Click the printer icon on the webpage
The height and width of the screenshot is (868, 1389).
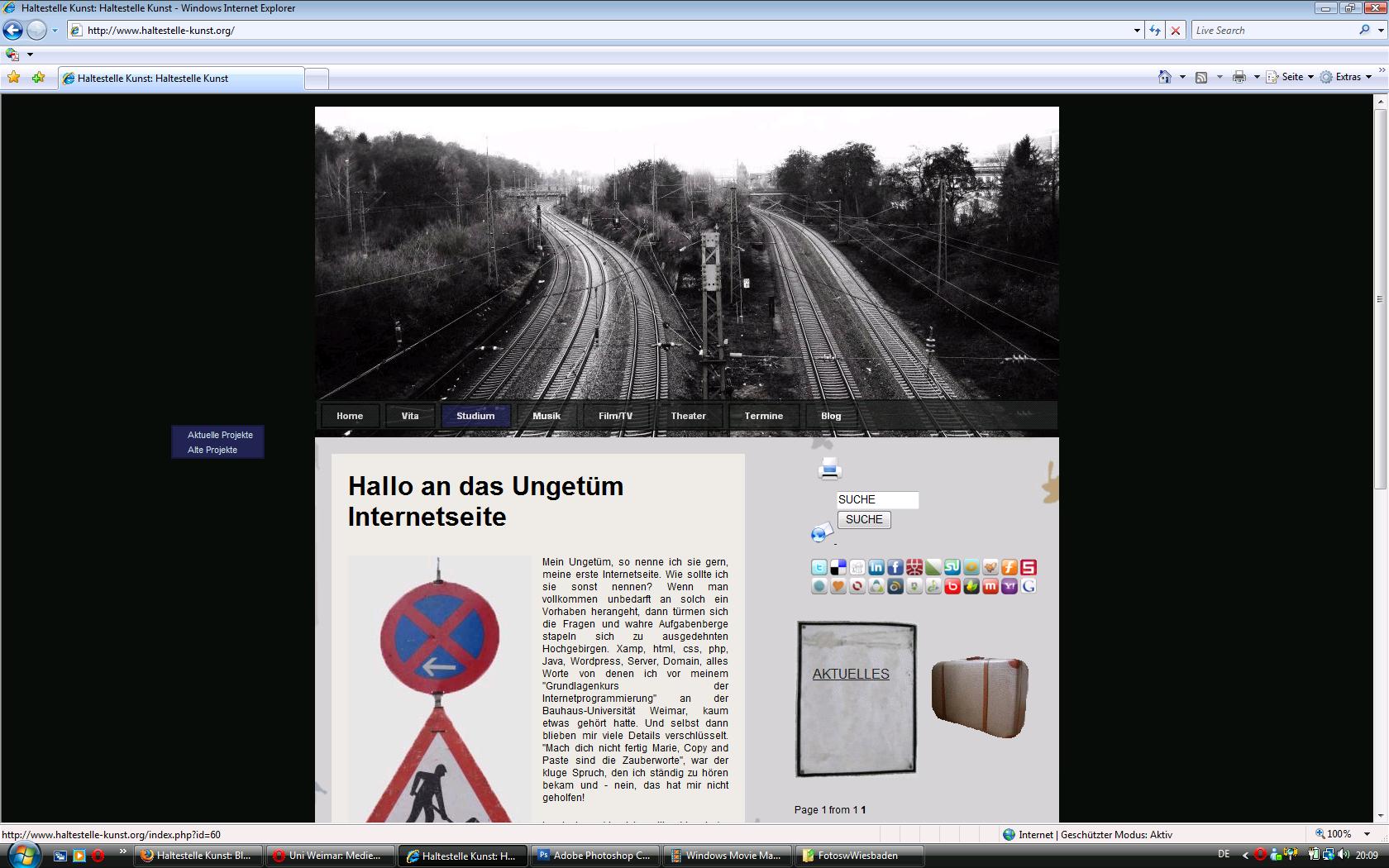[x=829, y=469]
